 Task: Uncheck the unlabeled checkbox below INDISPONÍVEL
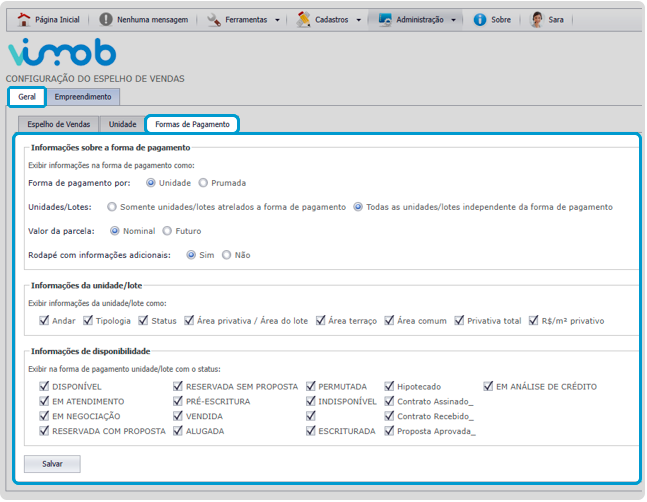coord(311,416)
